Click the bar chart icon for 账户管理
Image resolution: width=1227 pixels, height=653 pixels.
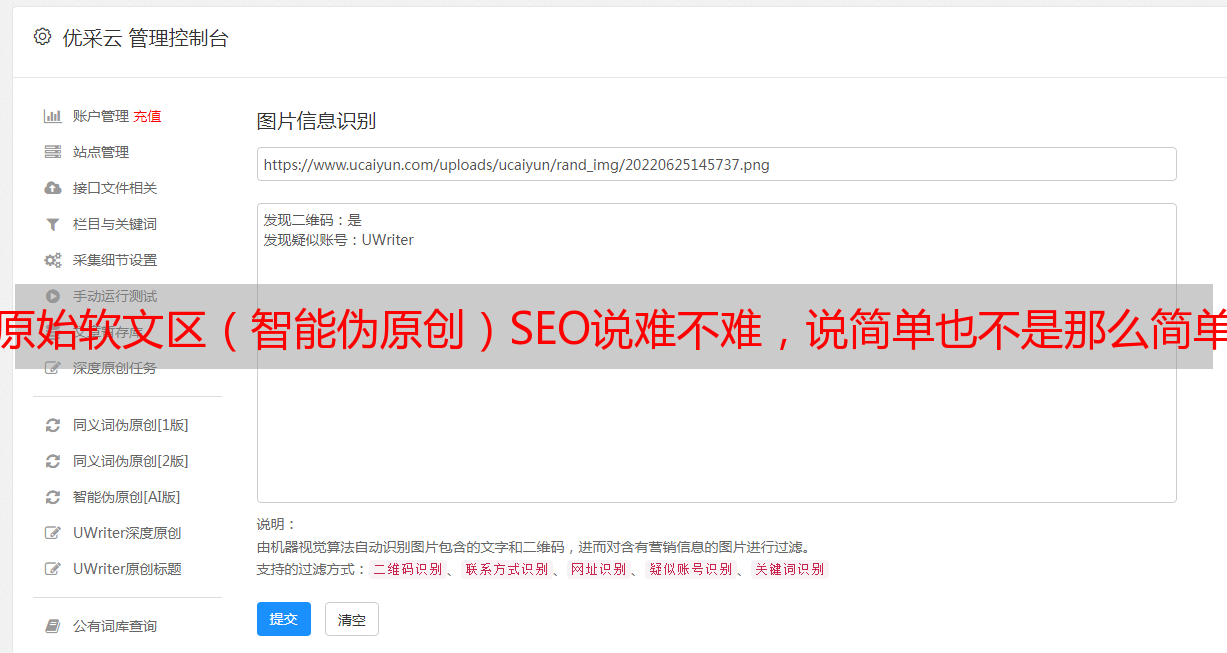click(x=53, y=116)
